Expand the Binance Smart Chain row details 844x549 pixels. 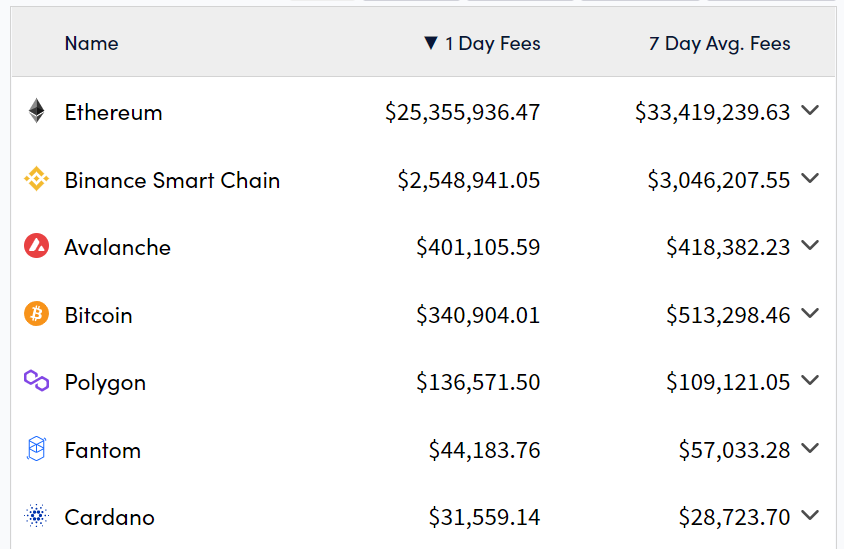pos(810,178)
